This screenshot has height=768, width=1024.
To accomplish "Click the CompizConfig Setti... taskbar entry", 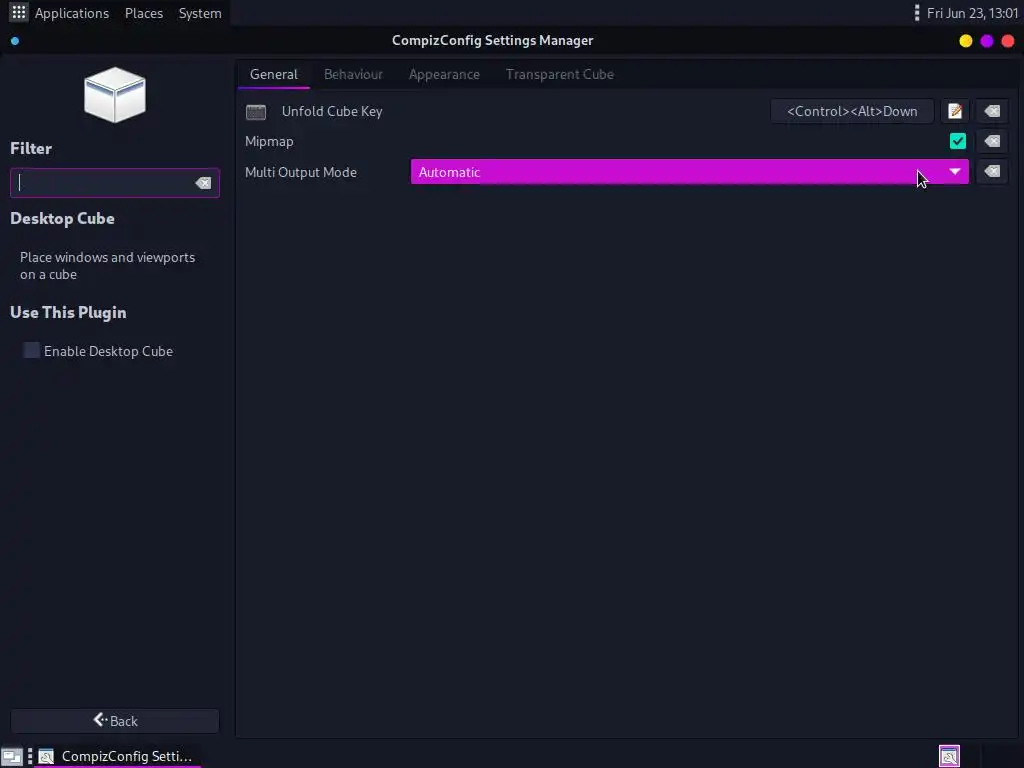I will pyautogui.click(x=118, y=756).
